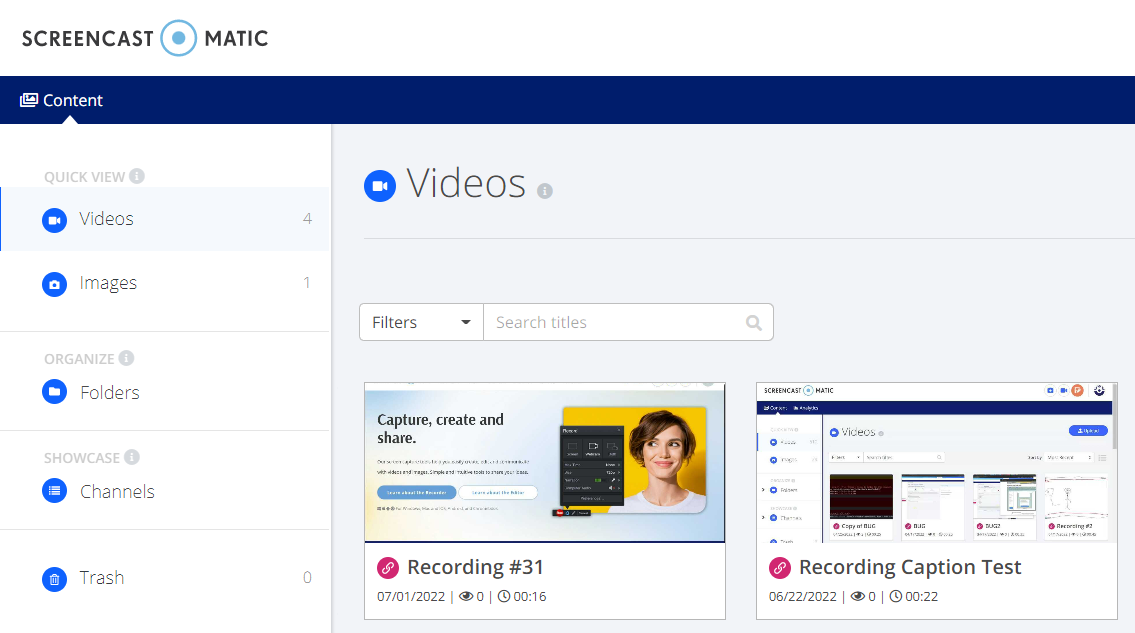Click the date 07/01/2022
This screenshot has height=633, width=1135.
(411, 597)
